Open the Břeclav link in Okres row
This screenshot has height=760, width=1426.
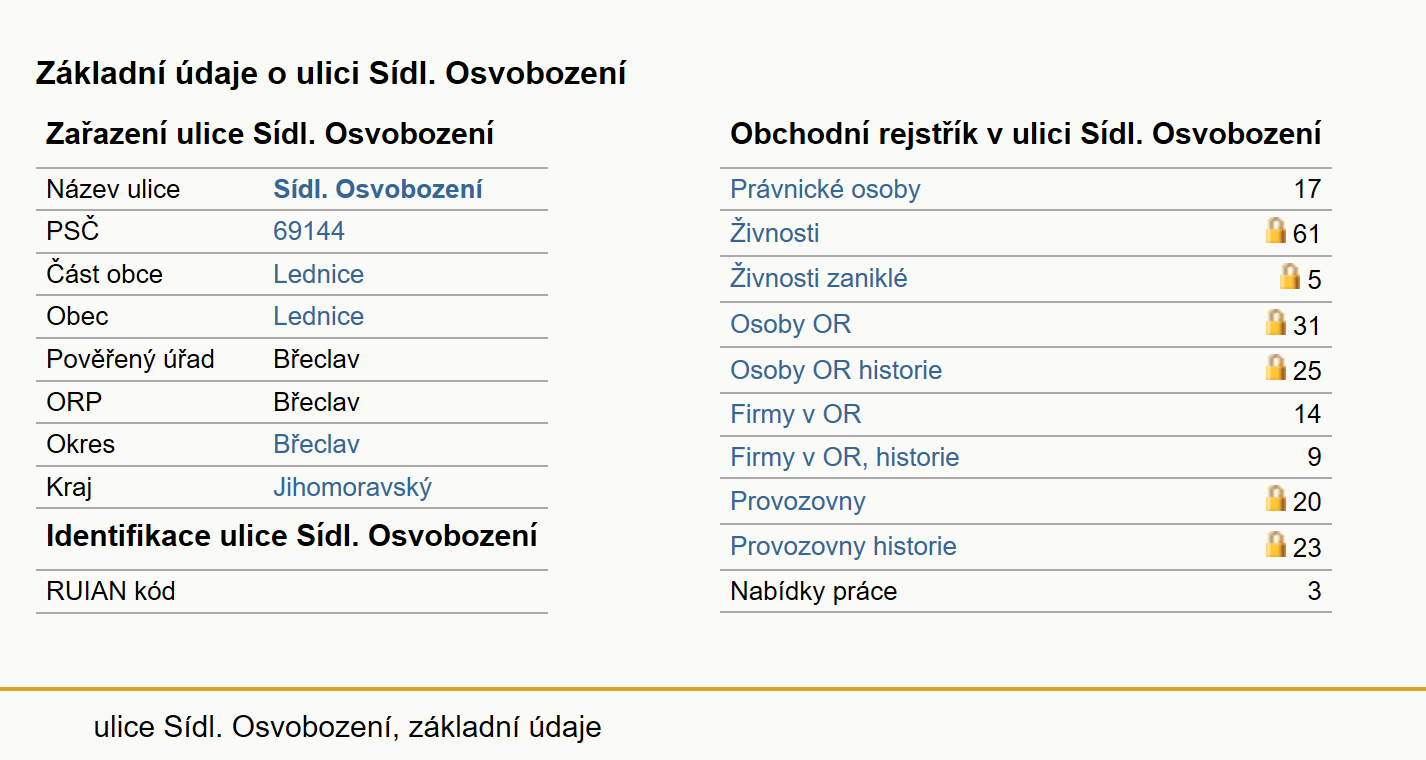click(316, 444)
